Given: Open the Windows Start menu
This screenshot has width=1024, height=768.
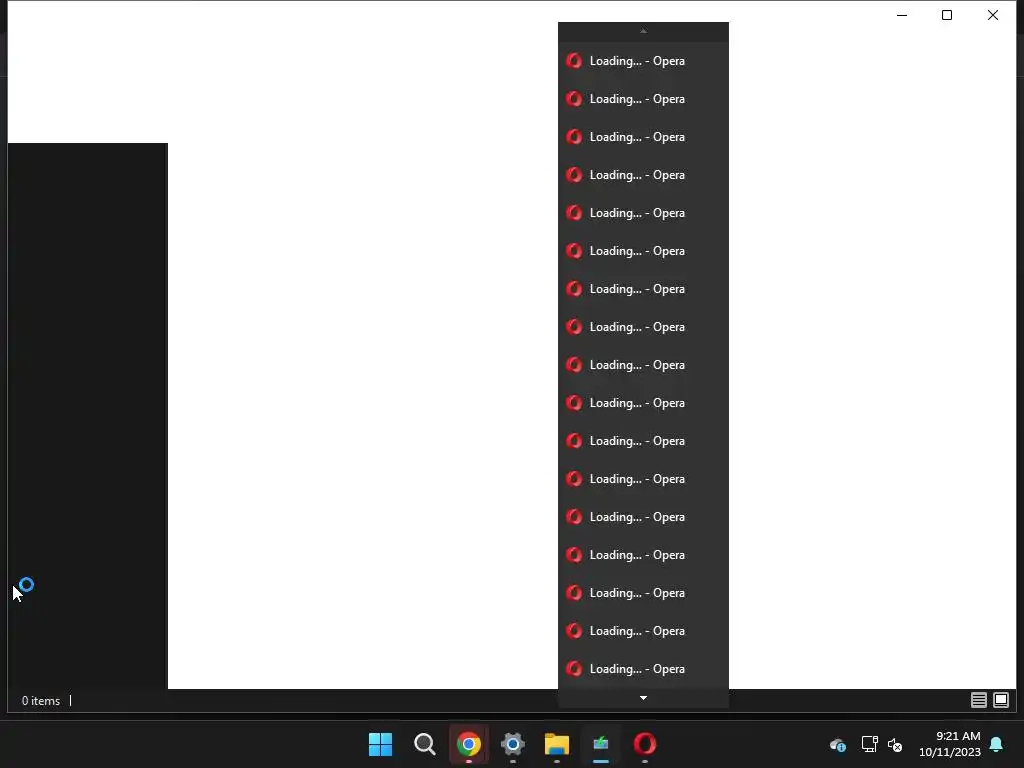Looking at the screenshot, I should pos(380,744).
